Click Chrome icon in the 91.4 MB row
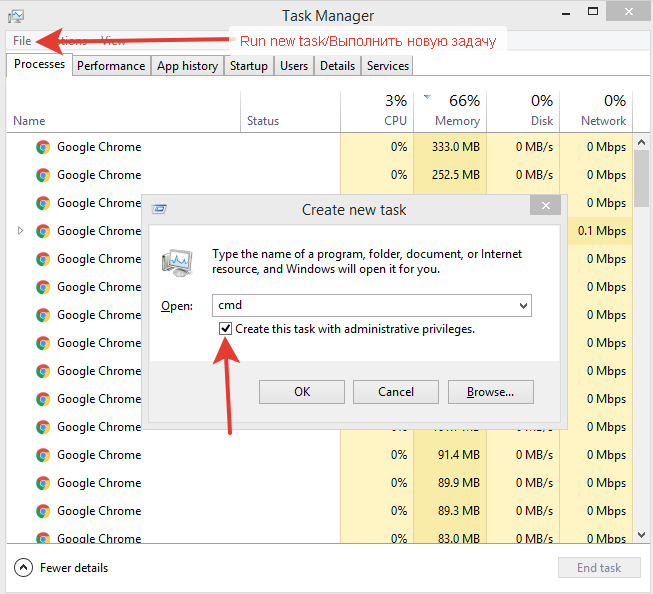The width and height of the screenshot is (653, 594). click(43, 455)
